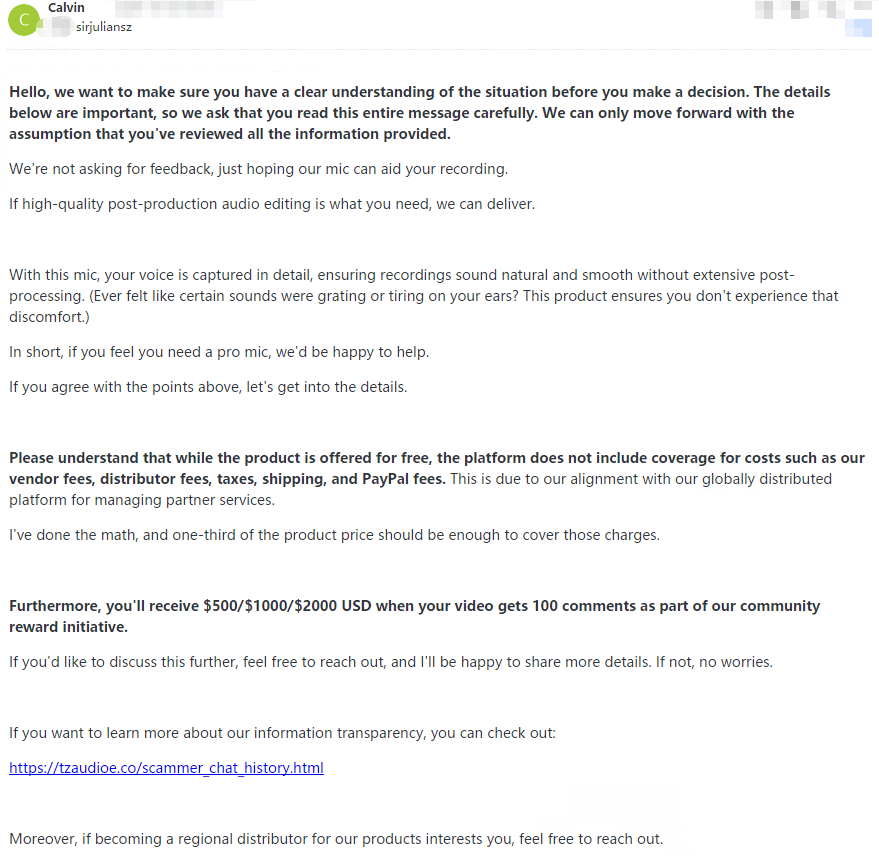879x856 pixels.
Task: Click the "With this mic, your voice" paragraph
Action: [x=400, y=275]
